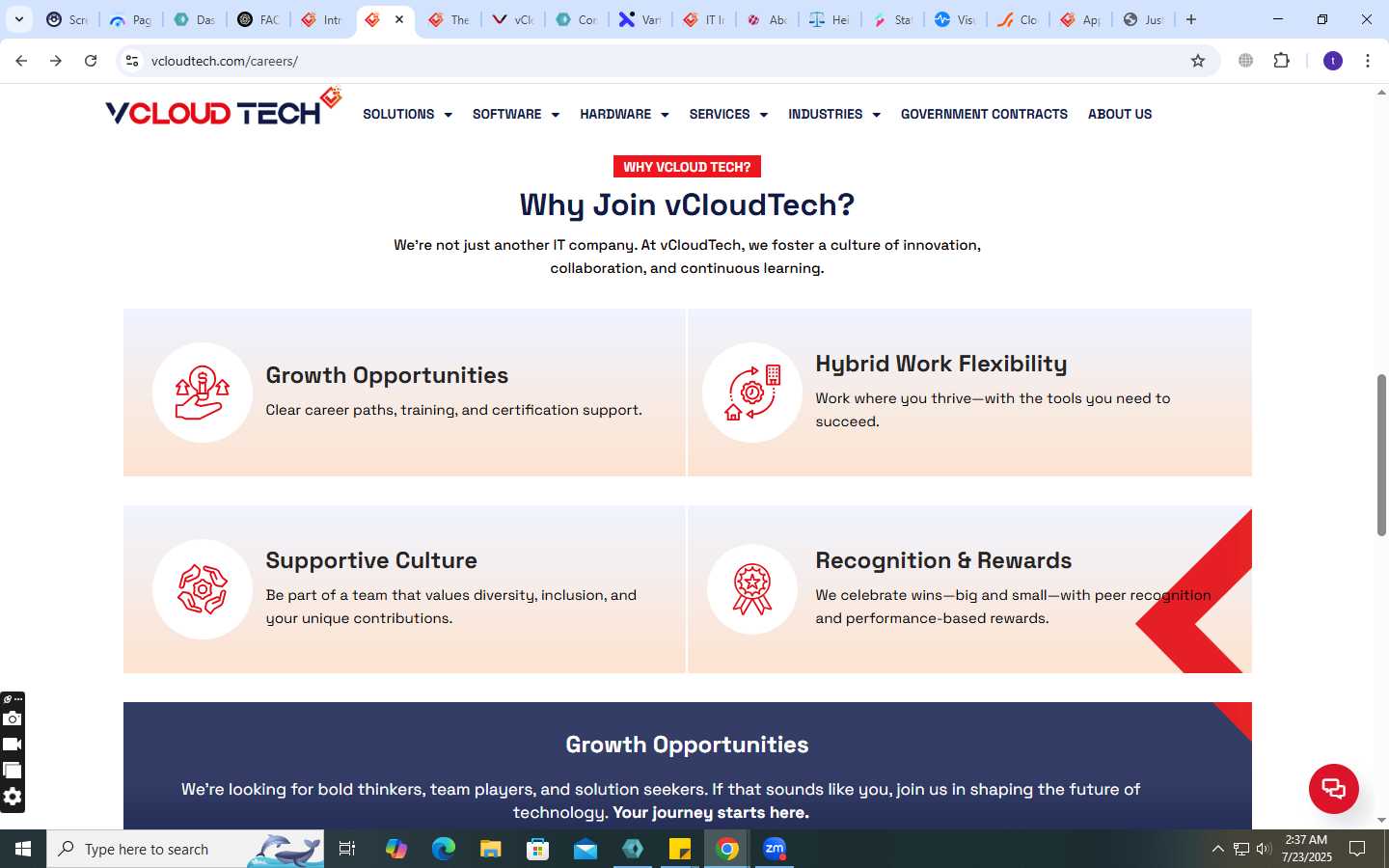The image size is (1389, 868).
Task: Click the page vertical scrollbar thumb
Action: 1381,454
